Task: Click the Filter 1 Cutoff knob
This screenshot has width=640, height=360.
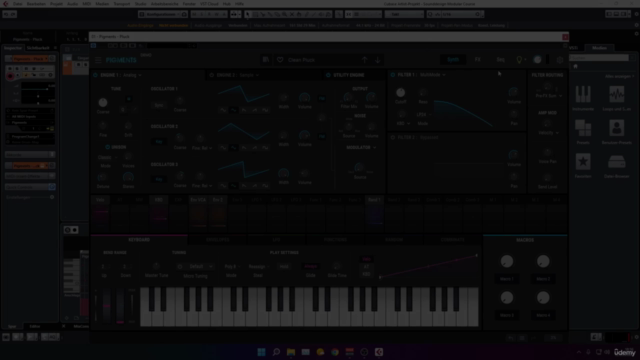Action: [401, 93]
